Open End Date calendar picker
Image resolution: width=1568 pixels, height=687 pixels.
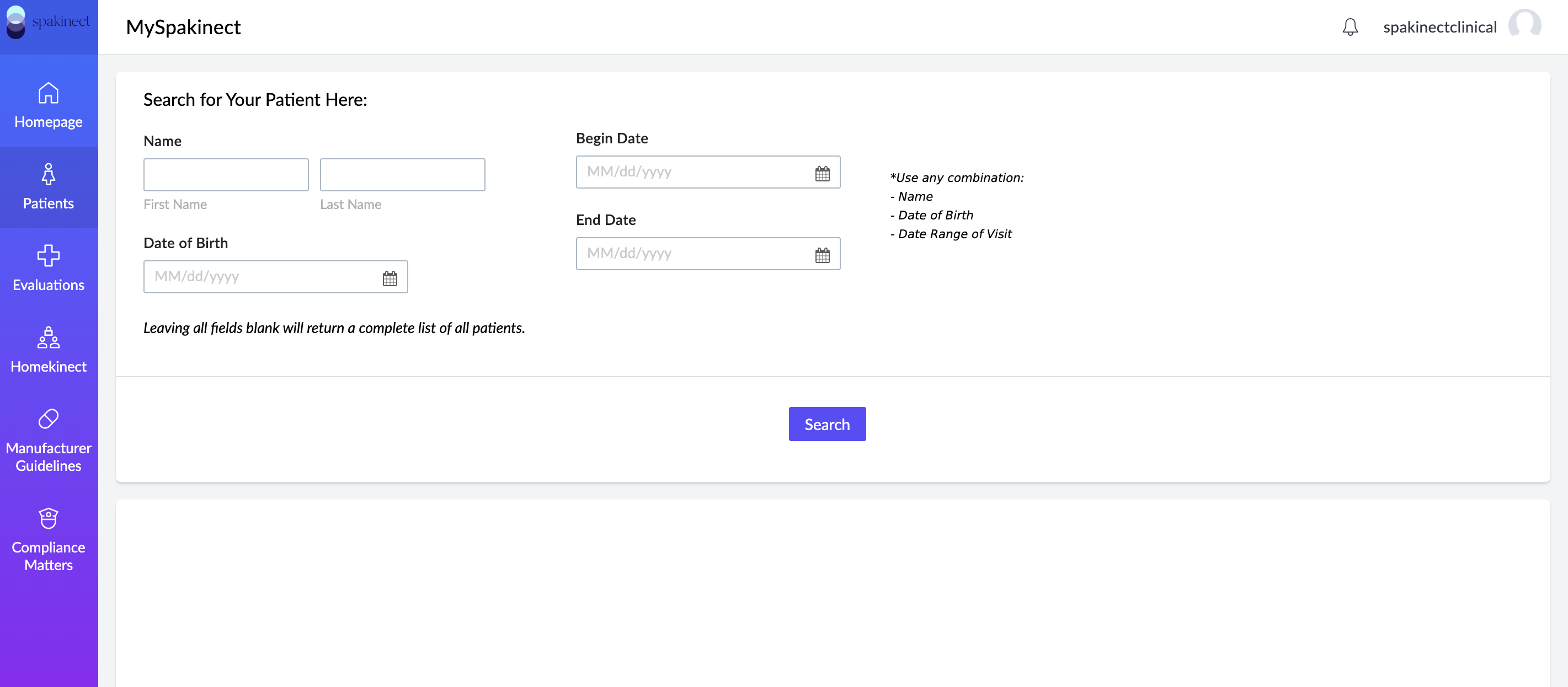[823, 255]
